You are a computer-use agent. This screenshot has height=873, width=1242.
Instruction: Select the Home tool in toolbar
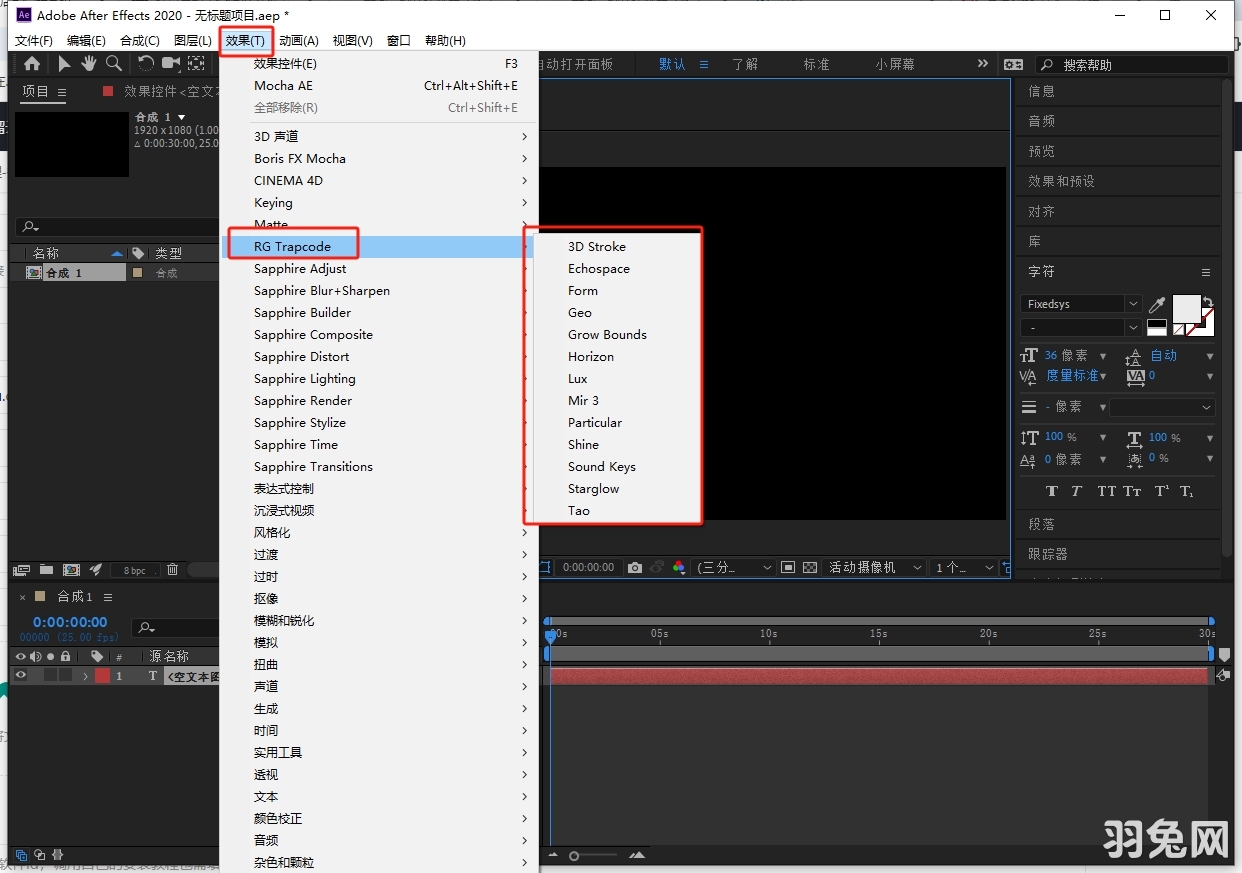point(31,63)
